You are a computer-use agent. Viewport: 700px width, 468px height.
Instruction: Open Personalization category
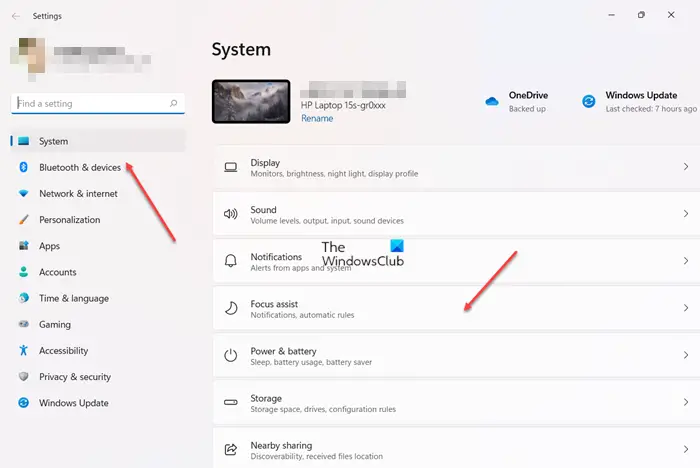pyautogui.click(x=98, y=219)
